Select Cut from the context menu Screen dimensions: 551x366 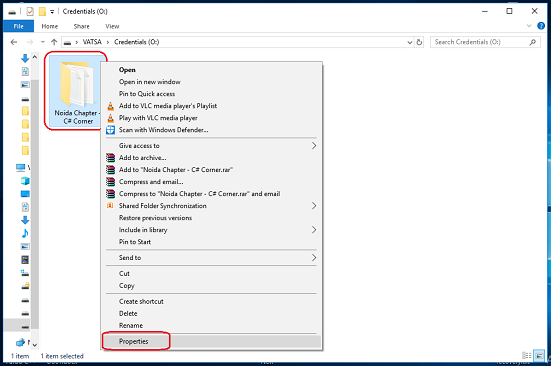click(x=212, y=273)
